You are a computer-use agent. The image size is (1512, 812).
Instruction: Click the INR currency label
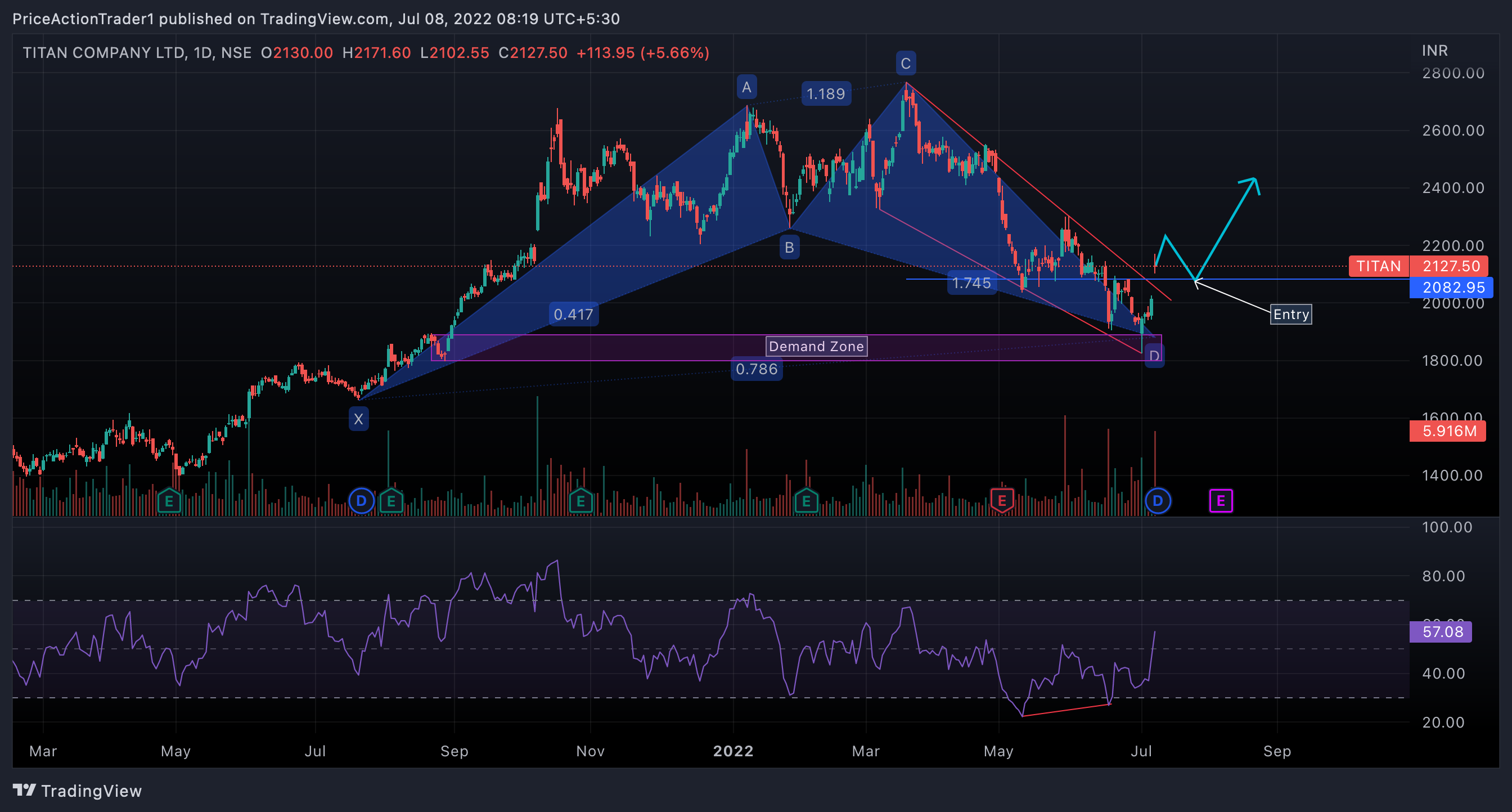point(1434,51)
